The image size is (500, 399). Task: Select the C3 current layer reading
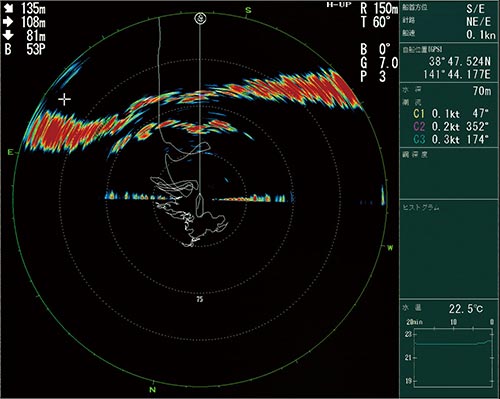451,139
